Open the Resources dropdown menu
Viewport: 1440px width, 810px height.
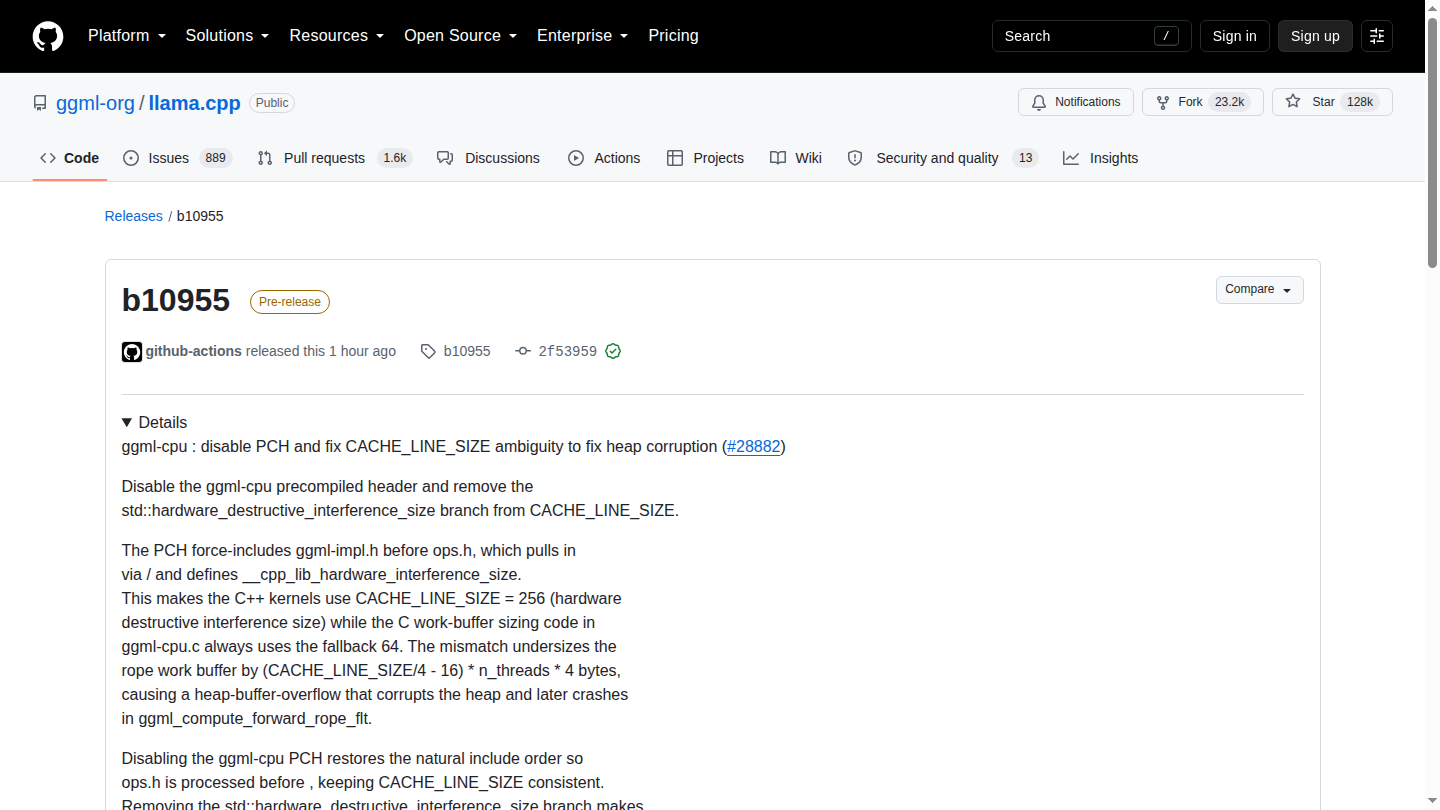point(337,36)
